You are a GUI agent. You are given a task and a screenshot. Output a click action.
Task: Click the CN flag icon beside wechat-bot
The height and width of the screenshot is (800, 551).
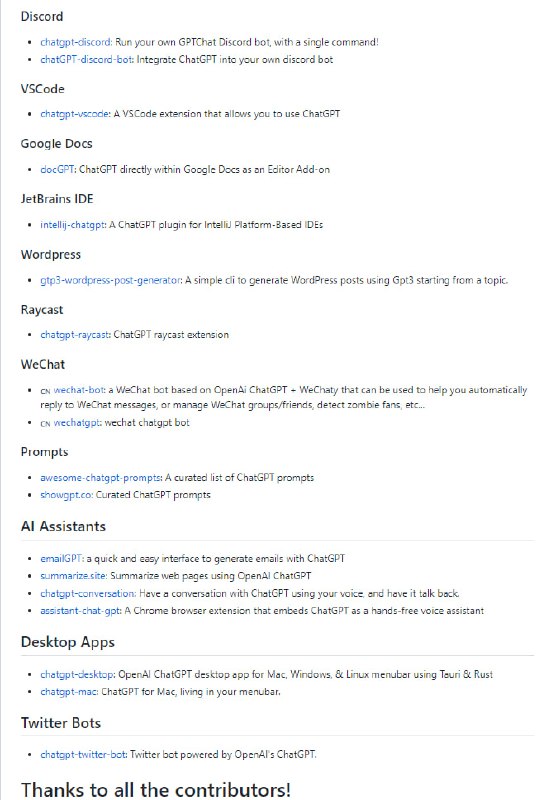pos(45,391)
